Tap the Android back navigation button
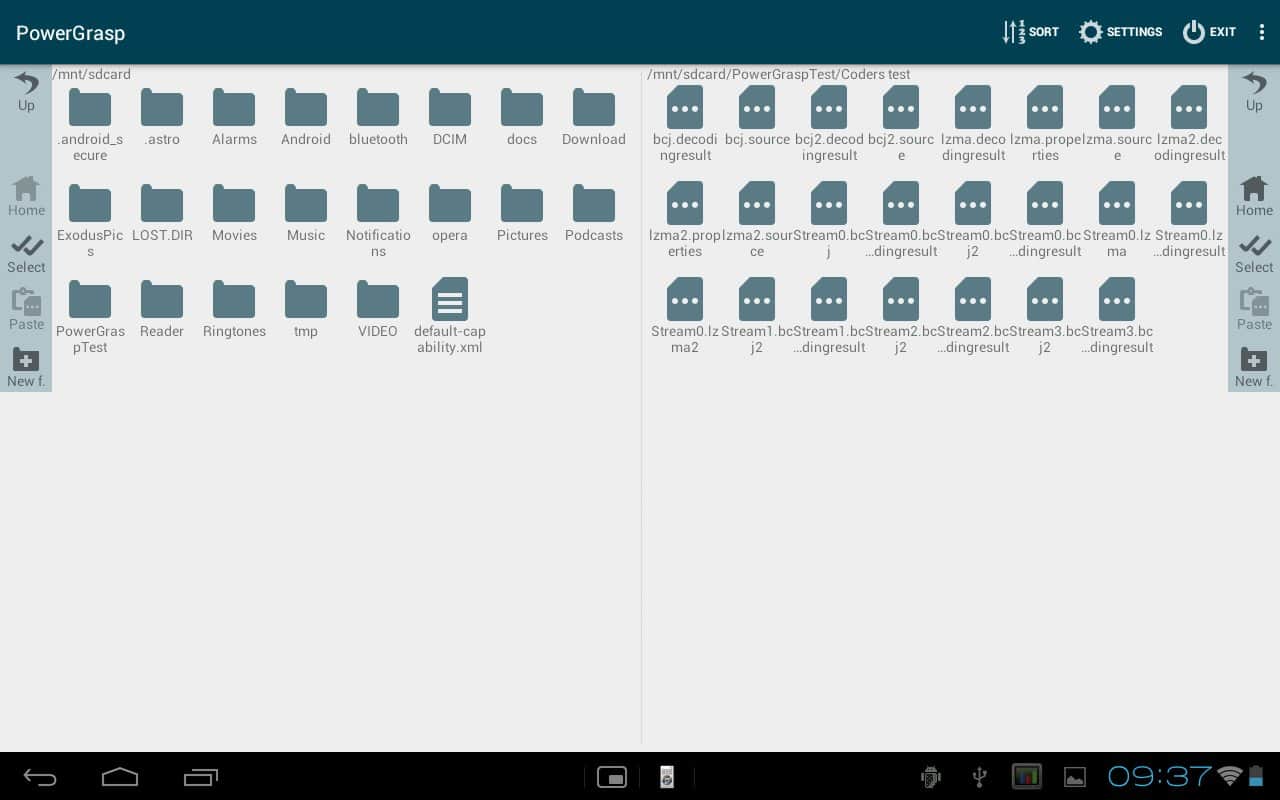 tap(40, 777)
